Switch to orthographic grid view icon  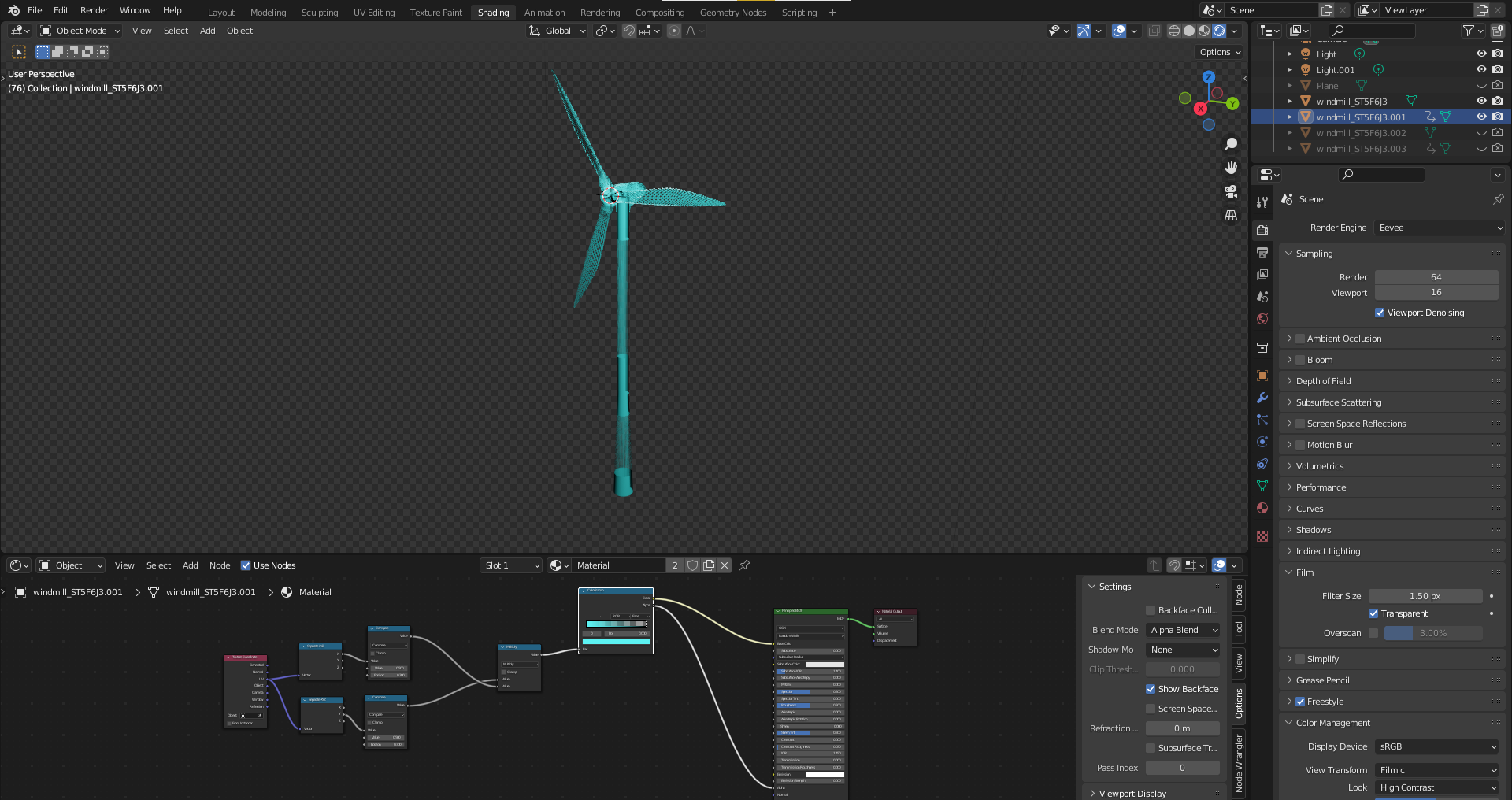tap(1231, 215)
